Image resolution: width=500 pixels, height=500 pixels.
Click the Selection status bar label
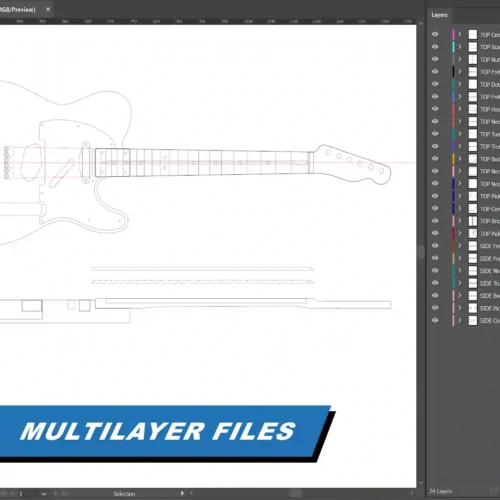tap(124, 494)
